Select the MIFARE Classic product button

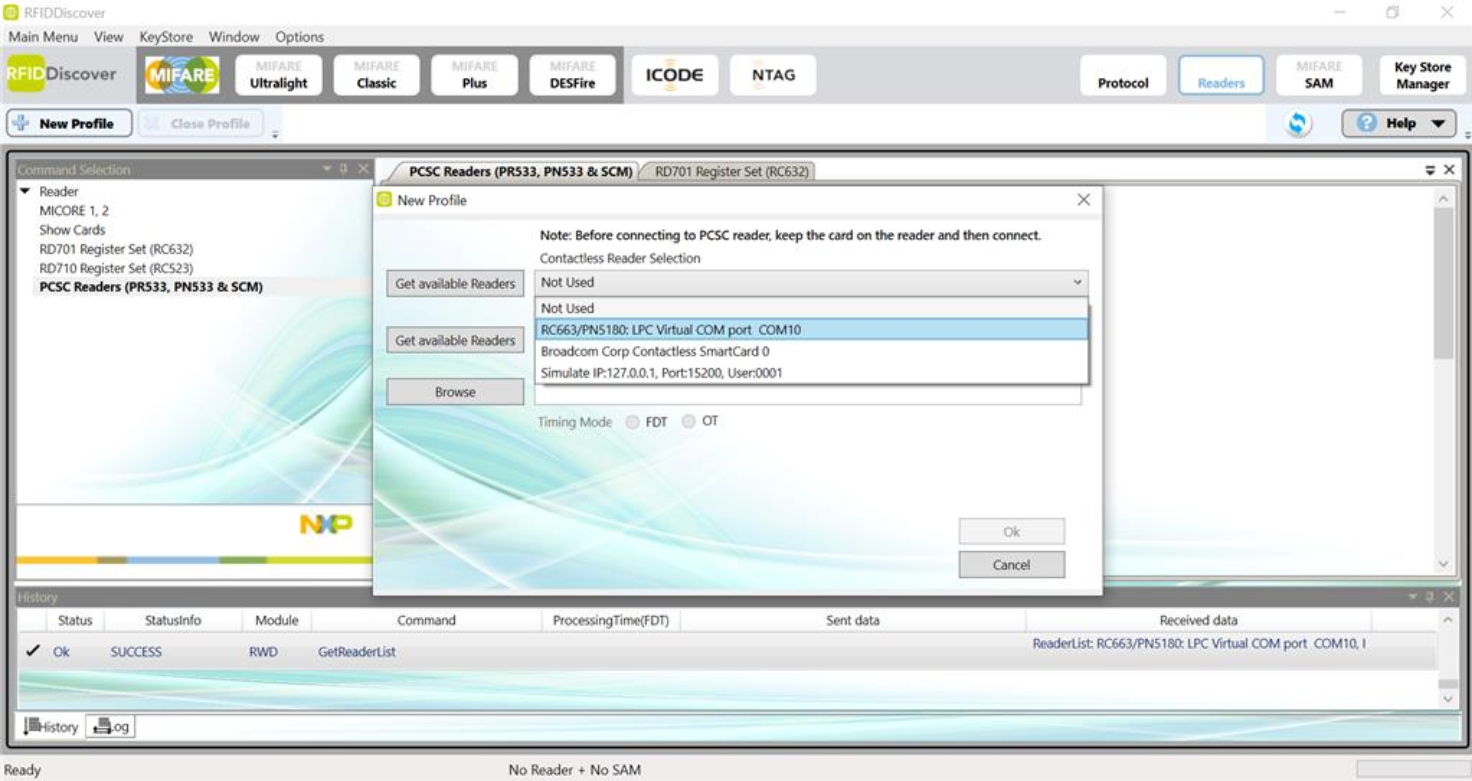[378, 74]
